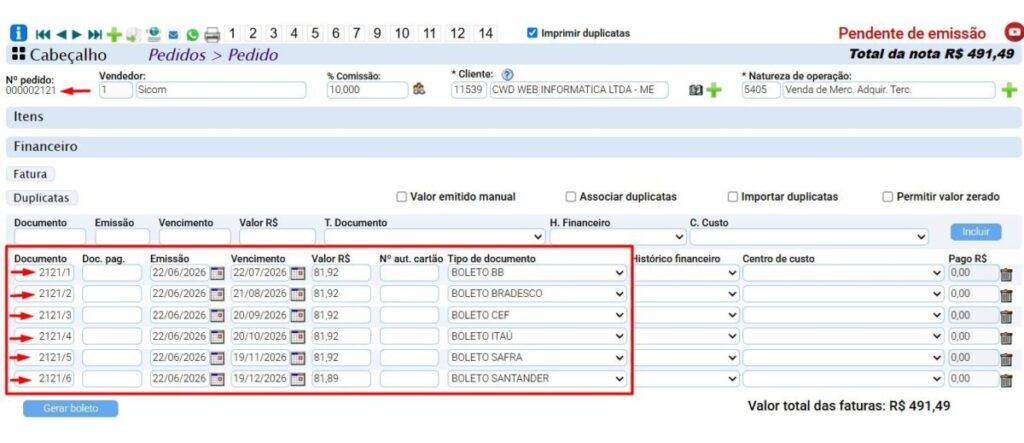1024x443 pixels.
Task: Change BOLETO BB document type
Action: point(537,273)
